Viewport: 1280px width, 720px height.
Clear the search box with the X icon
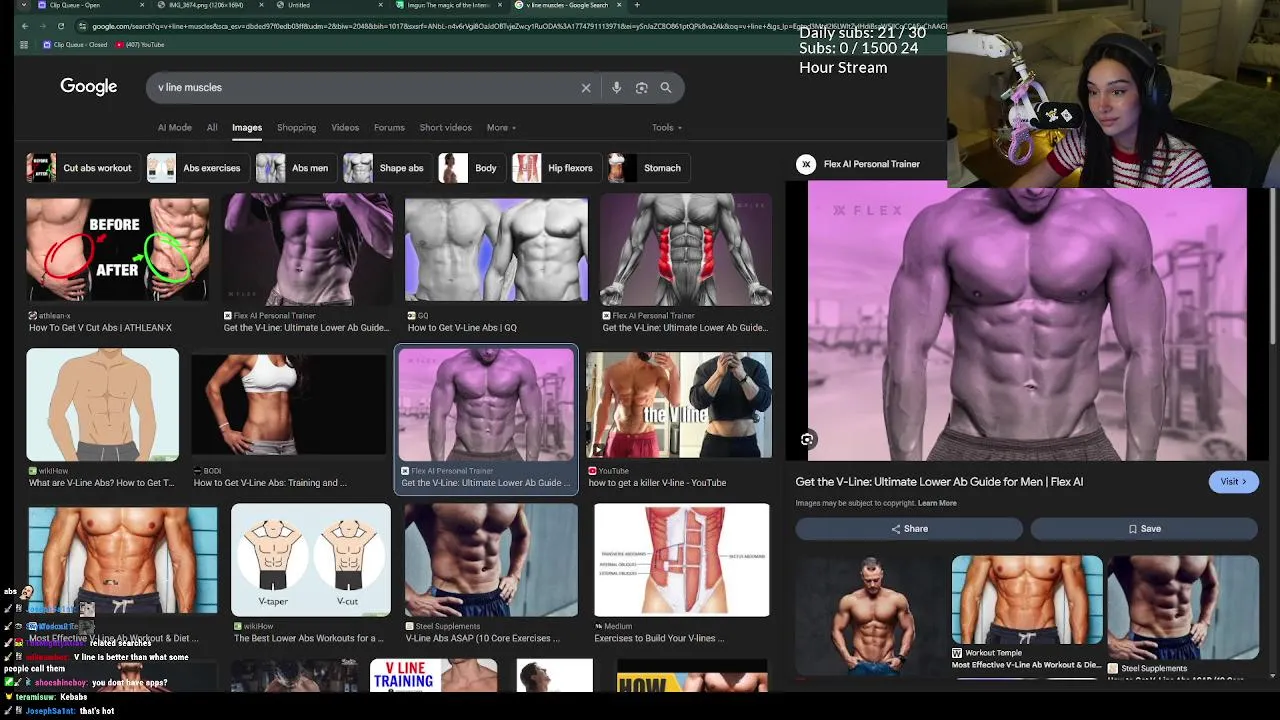586,88
